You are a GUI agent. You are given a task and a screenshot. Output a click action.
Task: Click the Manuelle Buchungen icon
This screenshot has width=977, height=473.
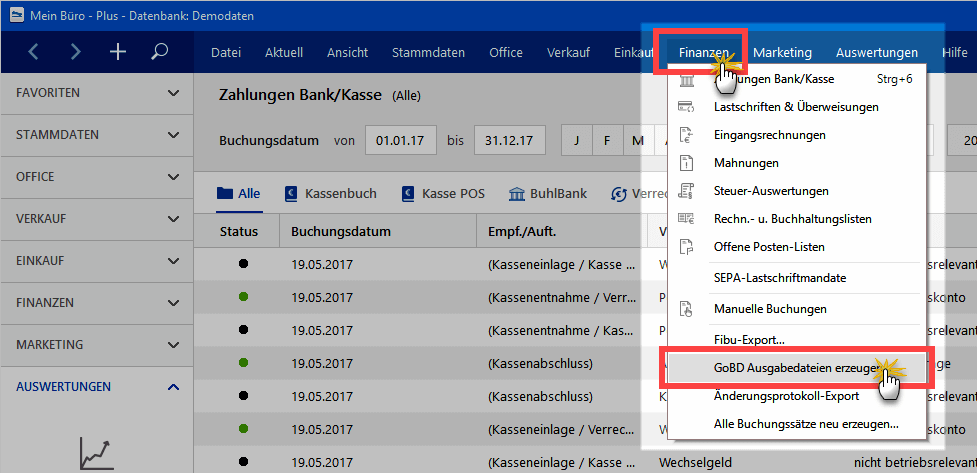click(x=686, y=309)
